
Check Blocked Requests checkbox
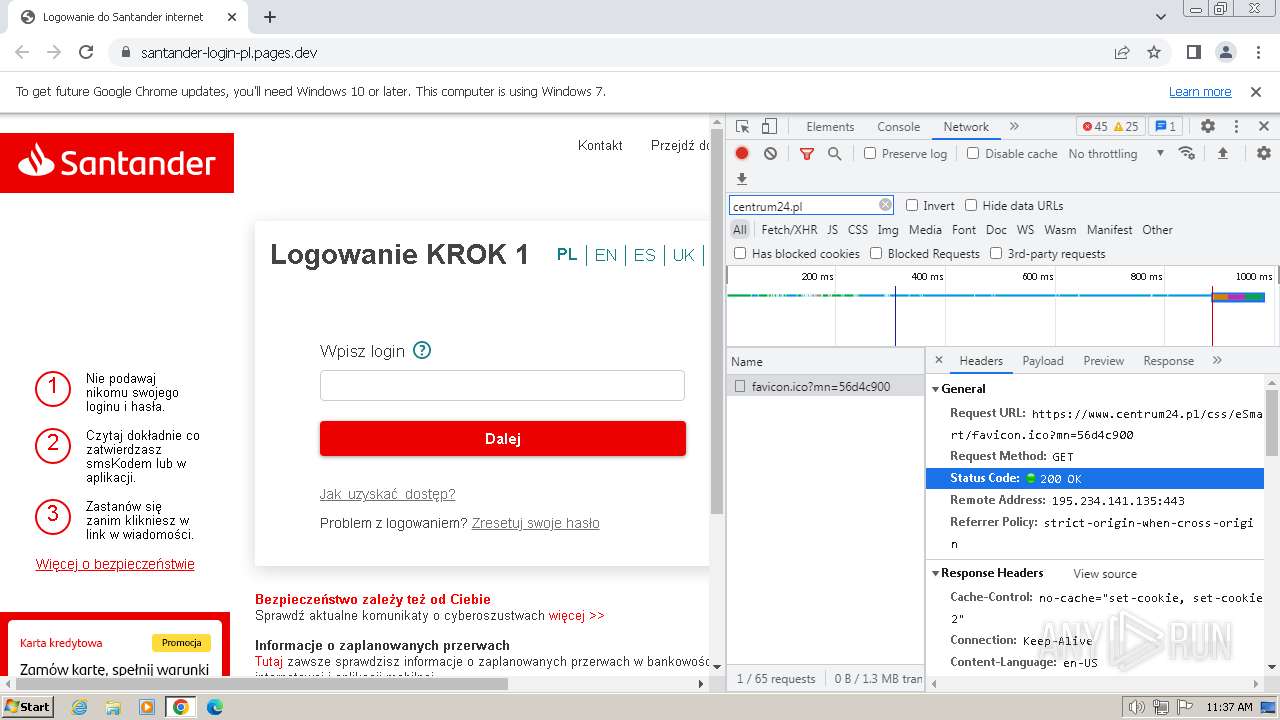point(876,254)
